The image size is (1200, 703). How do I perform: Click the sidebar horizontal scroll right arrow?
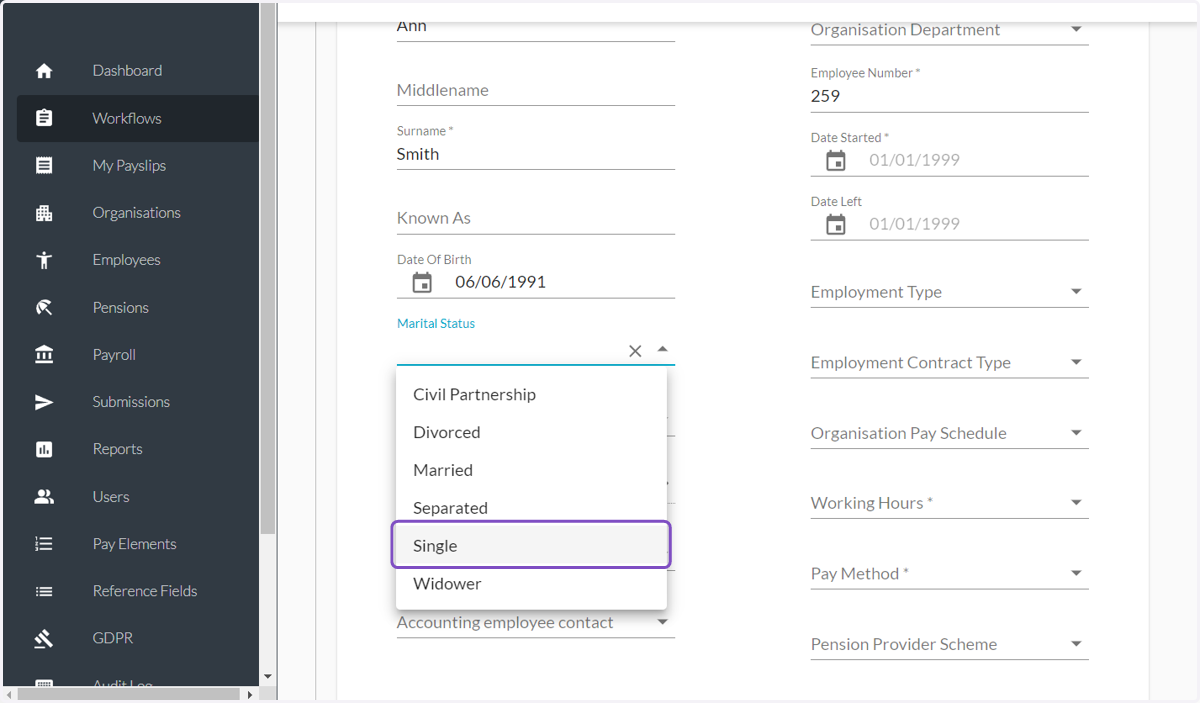pos(250,694)
